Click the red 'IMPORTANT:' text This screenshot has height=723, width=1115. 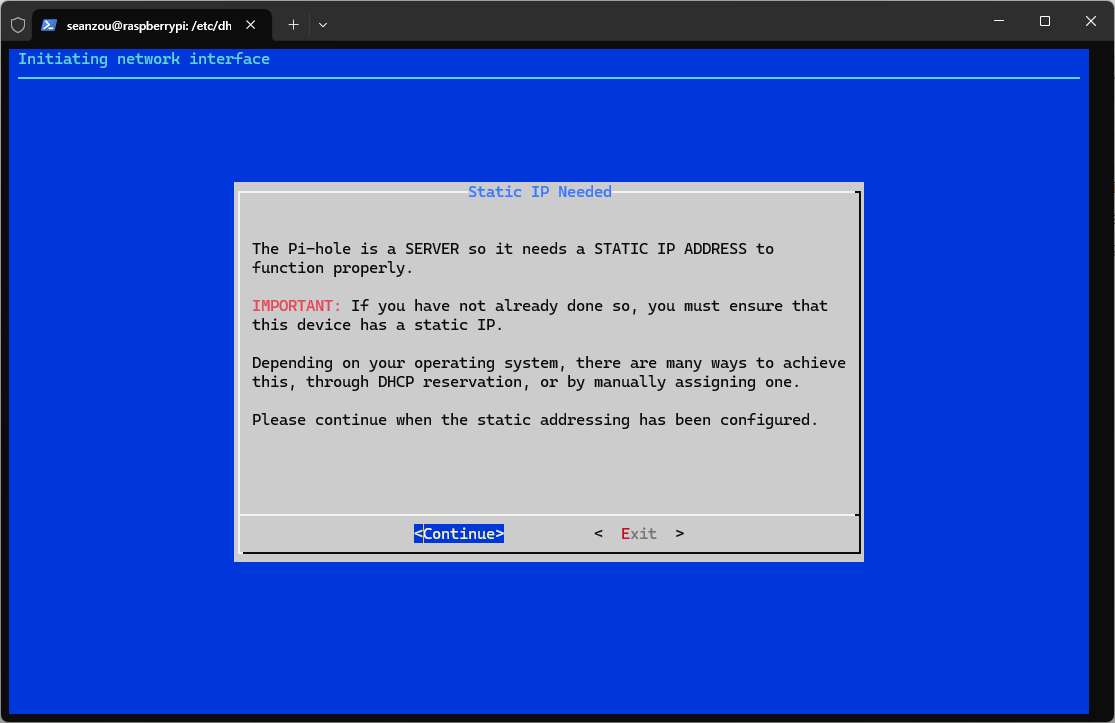[297, 306]
